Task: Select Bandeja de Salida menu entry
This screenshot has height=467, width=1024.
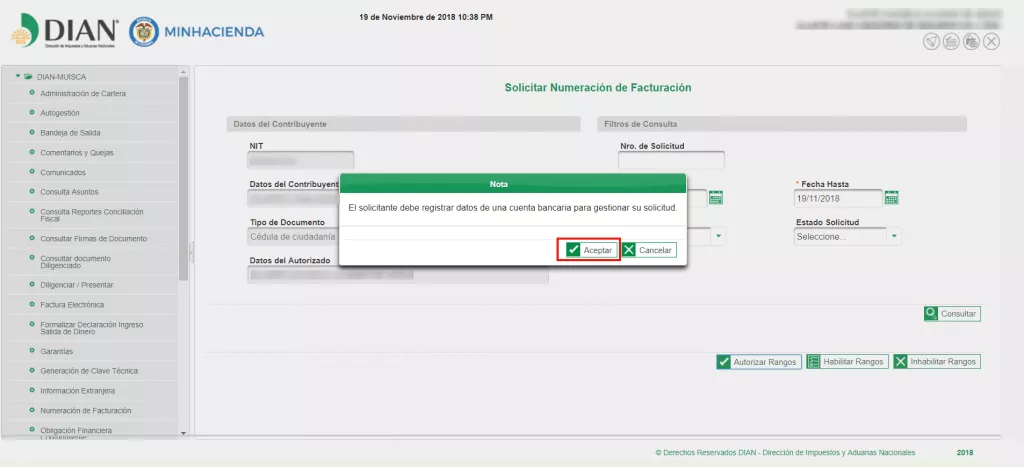Action: tap(69, 133)
